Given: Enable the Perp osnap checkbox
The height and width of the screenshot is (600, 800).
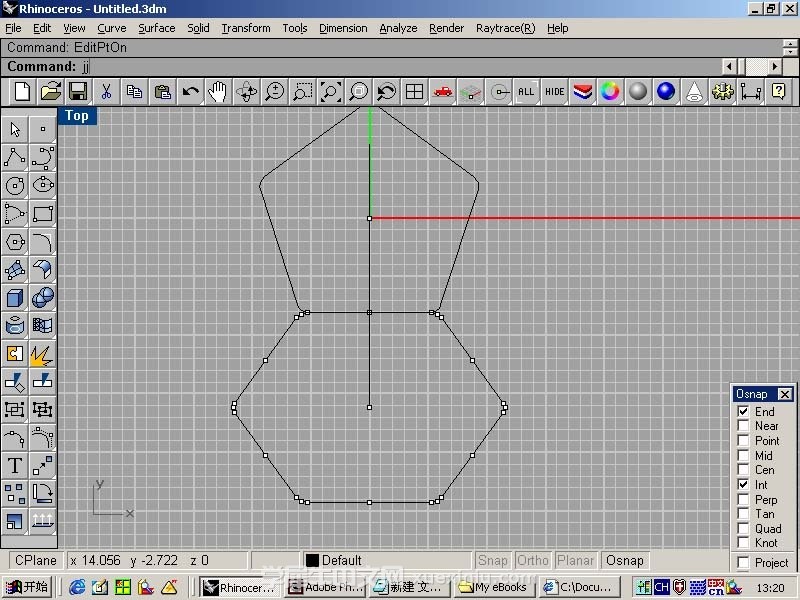Looking at the screenshot, I should (743, 499).
